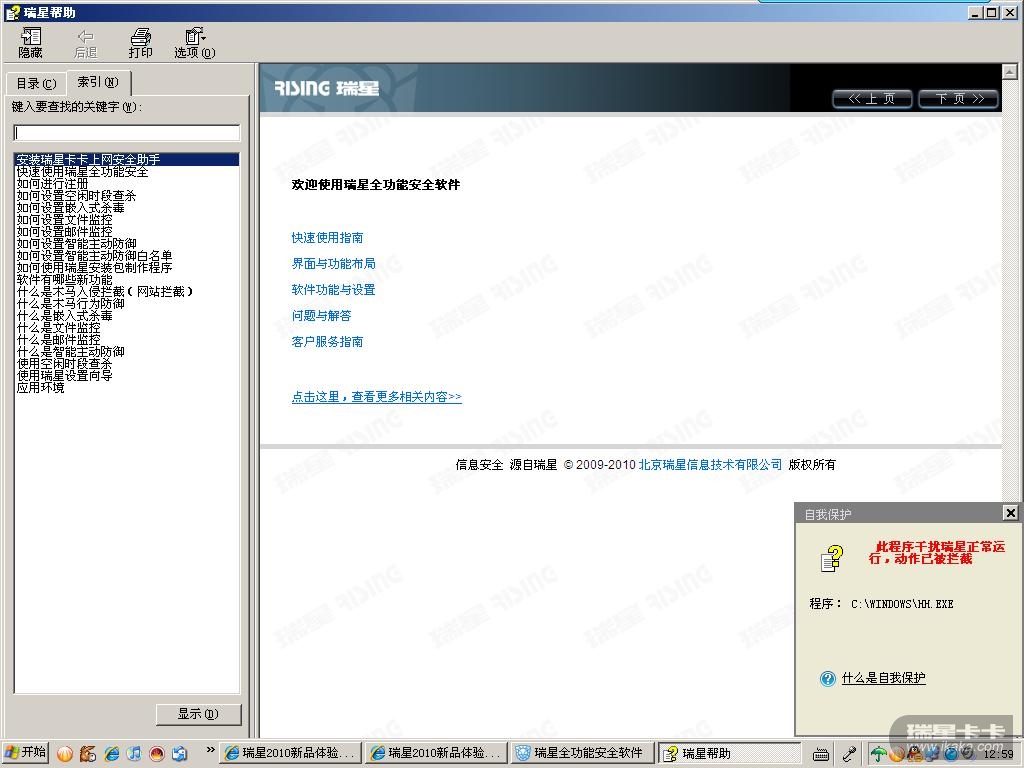
Task: Switch to the 索引 (Index) tab
Action: [x=99, y=82]
